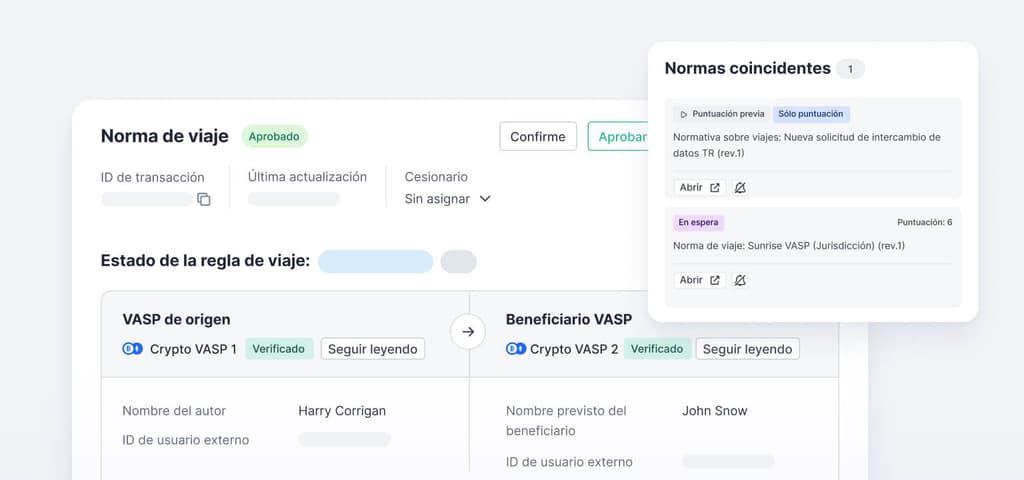The height and width of the screenshot is (480, 1024).
Task: Click the gray status pill next to the blue one
Action: point(458,262)
